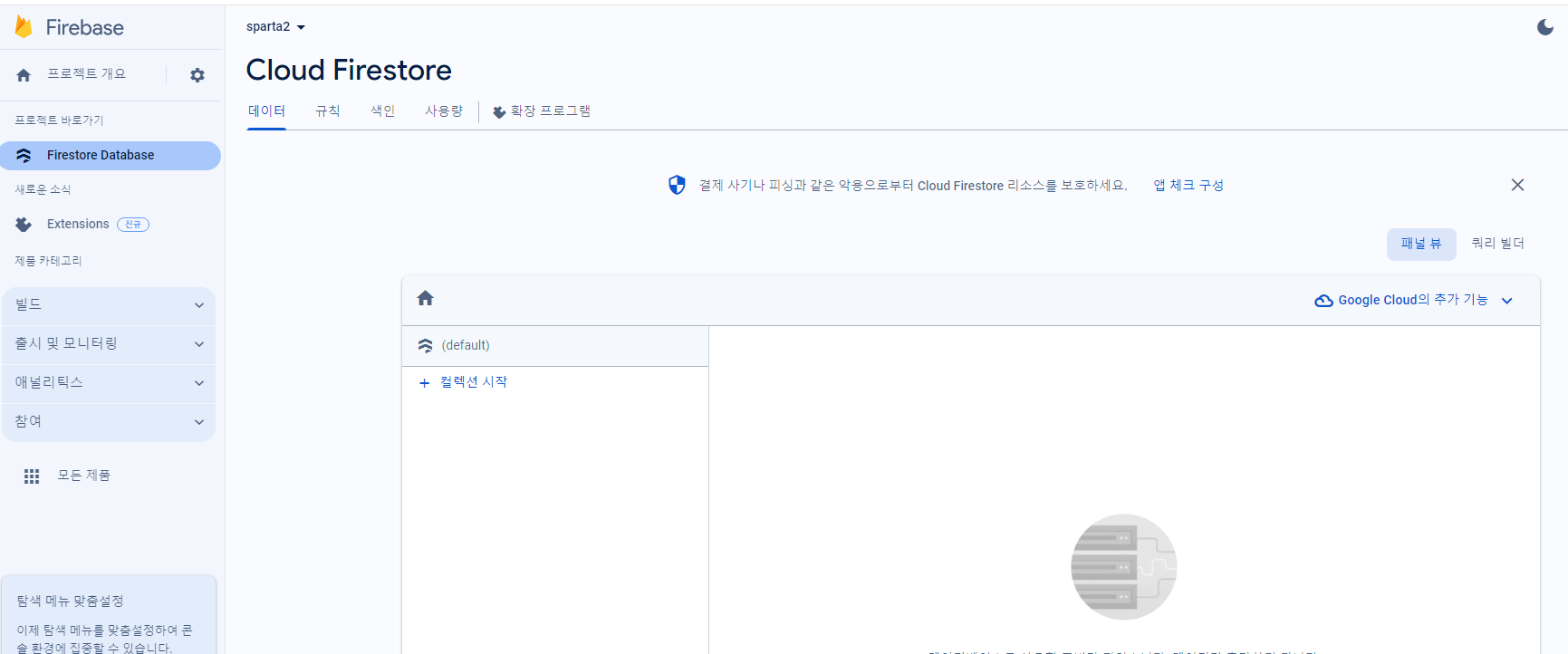This screenshot has height=654, width=1568.
Task: Select the 쿼리 빌더 view
Action: (x=1498, y=244)
